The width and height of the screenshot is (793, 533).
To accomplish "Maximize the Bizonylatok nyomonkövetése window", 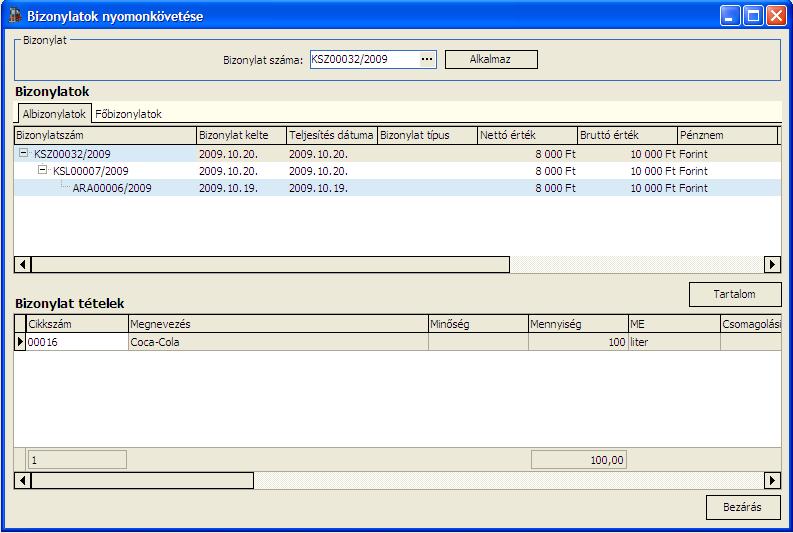I will click(x=753, y=16).
